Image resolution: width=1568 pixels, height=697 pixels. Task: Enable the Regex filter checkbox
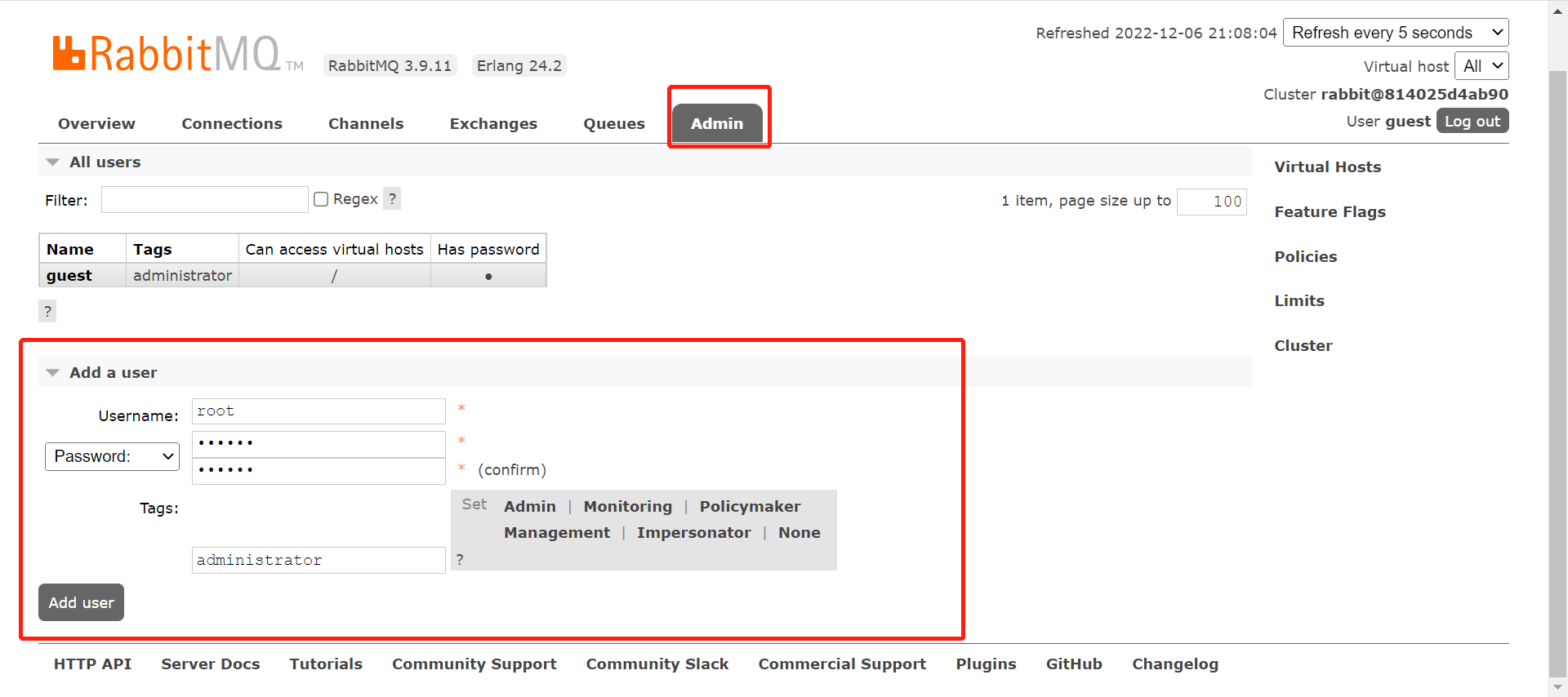(x=321, y=199)
